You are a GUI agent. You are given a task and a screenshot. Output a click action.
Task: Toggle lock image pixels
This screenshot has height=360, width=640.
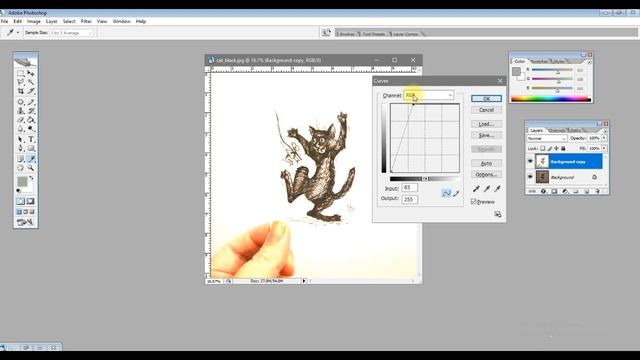(x=549, y=149)
